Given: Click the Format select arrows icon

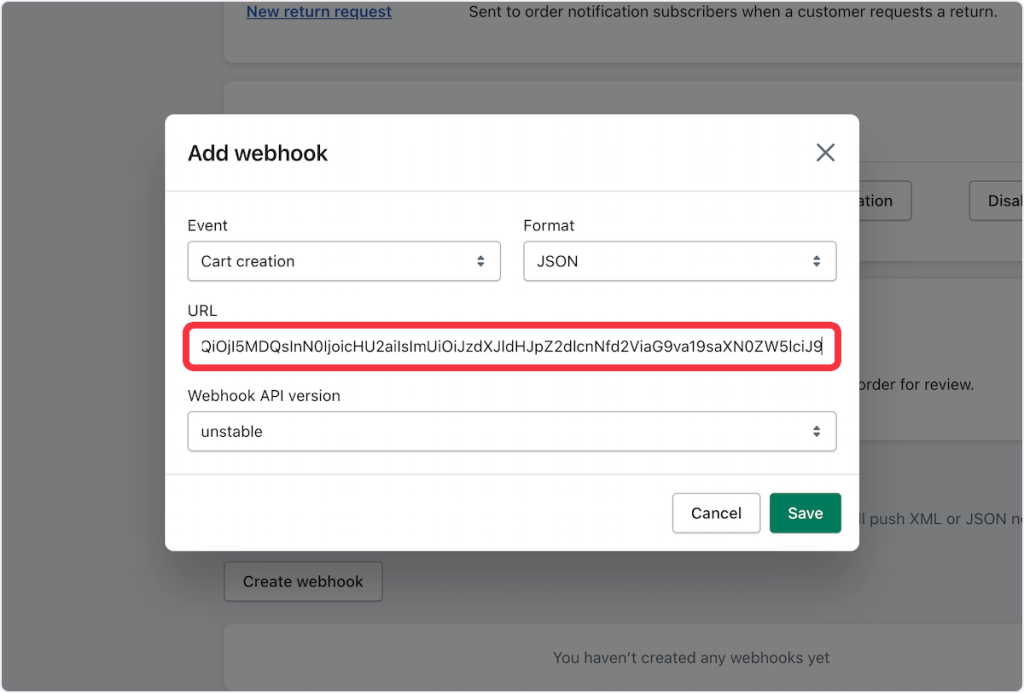Looking at the screenshot, I should (x=817, y=261).
